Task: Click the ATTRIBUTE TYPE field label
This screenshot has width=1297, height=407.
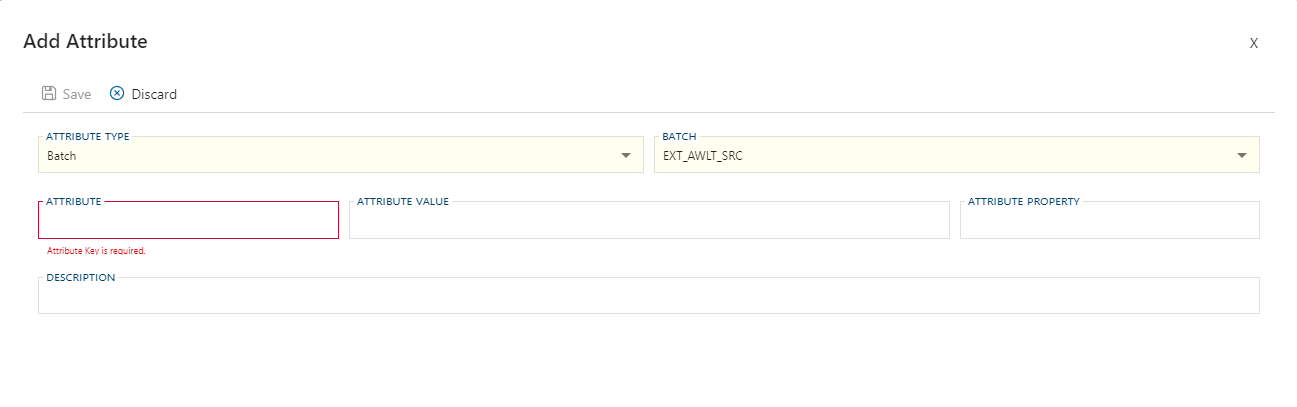Action: [x=88, y=136]
